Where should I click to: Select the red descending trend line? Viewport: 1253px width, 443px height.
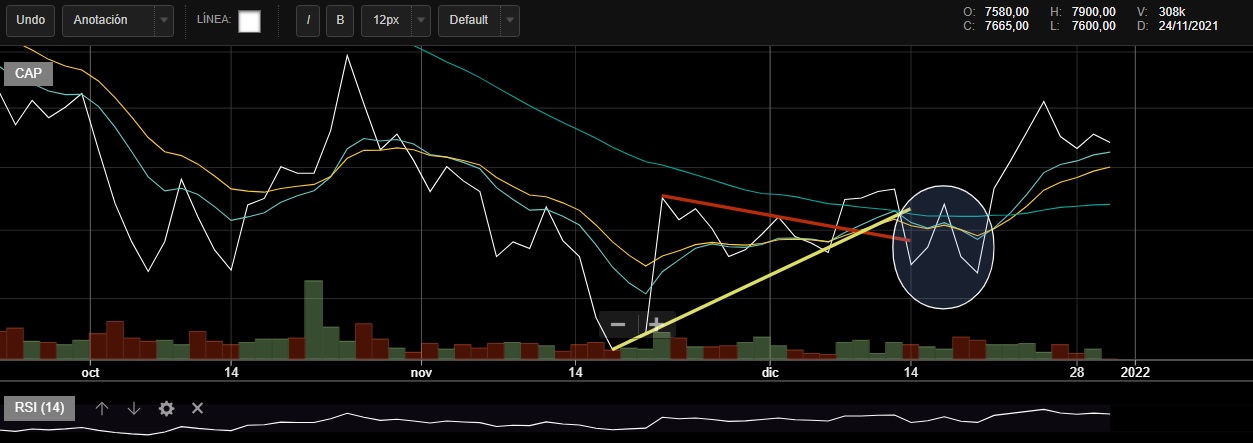pyautogui.click(x=786, y=218)
